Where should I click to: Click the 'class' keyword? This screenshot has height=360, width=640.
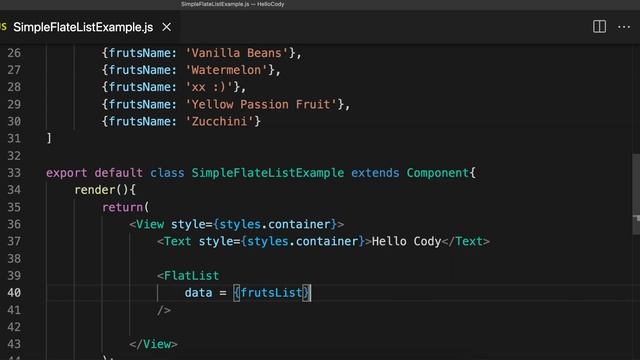pyautogui.click(x=167, y=173)
